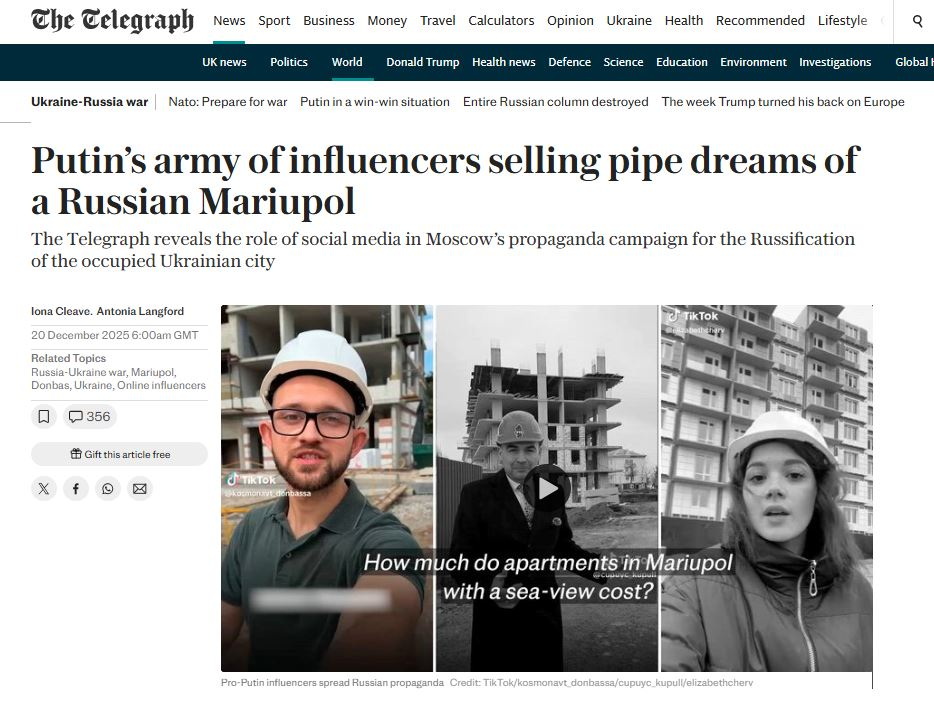Visit author Iona Cleave's page
Image resolution: width=934 pixels, height=705 pixels.
(x=61, y=311)
